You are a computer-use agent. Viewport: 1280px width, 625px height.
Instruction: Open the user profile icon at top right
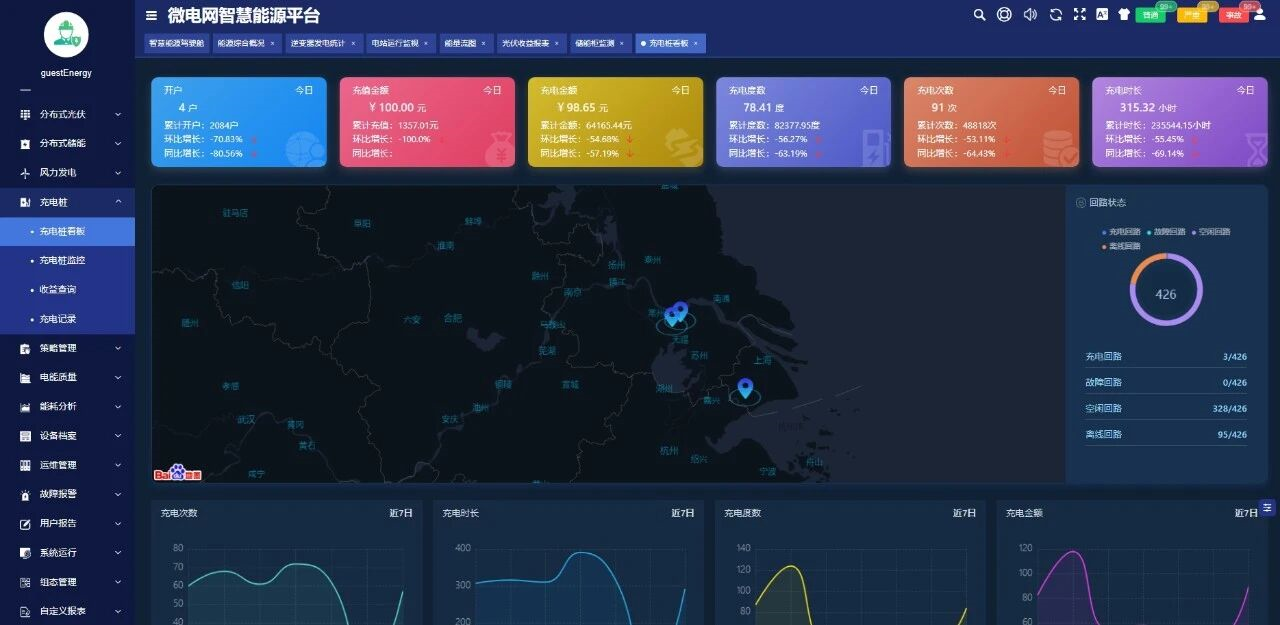[1259, 15]
